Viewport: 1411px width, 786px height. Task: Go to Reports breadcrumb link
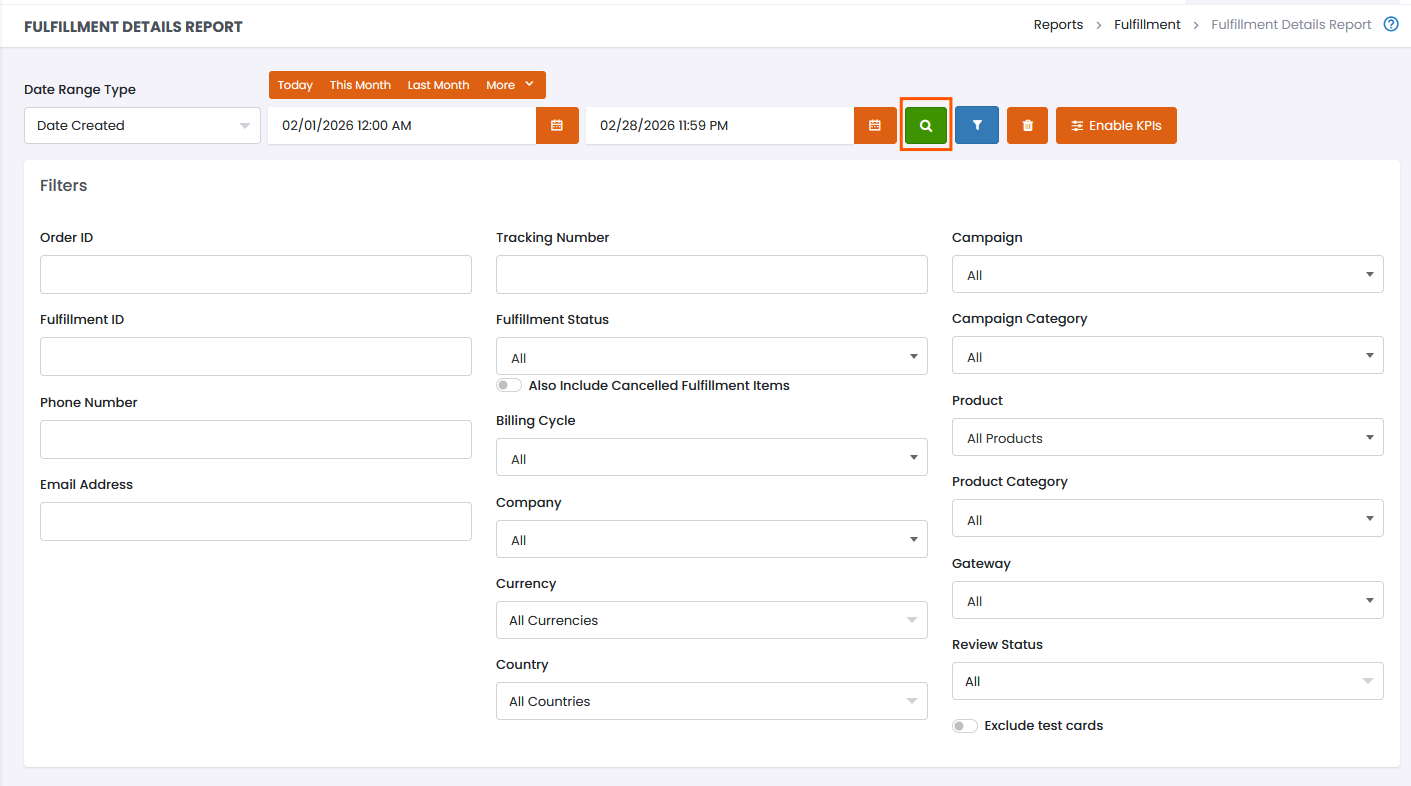coord(1058,25)
